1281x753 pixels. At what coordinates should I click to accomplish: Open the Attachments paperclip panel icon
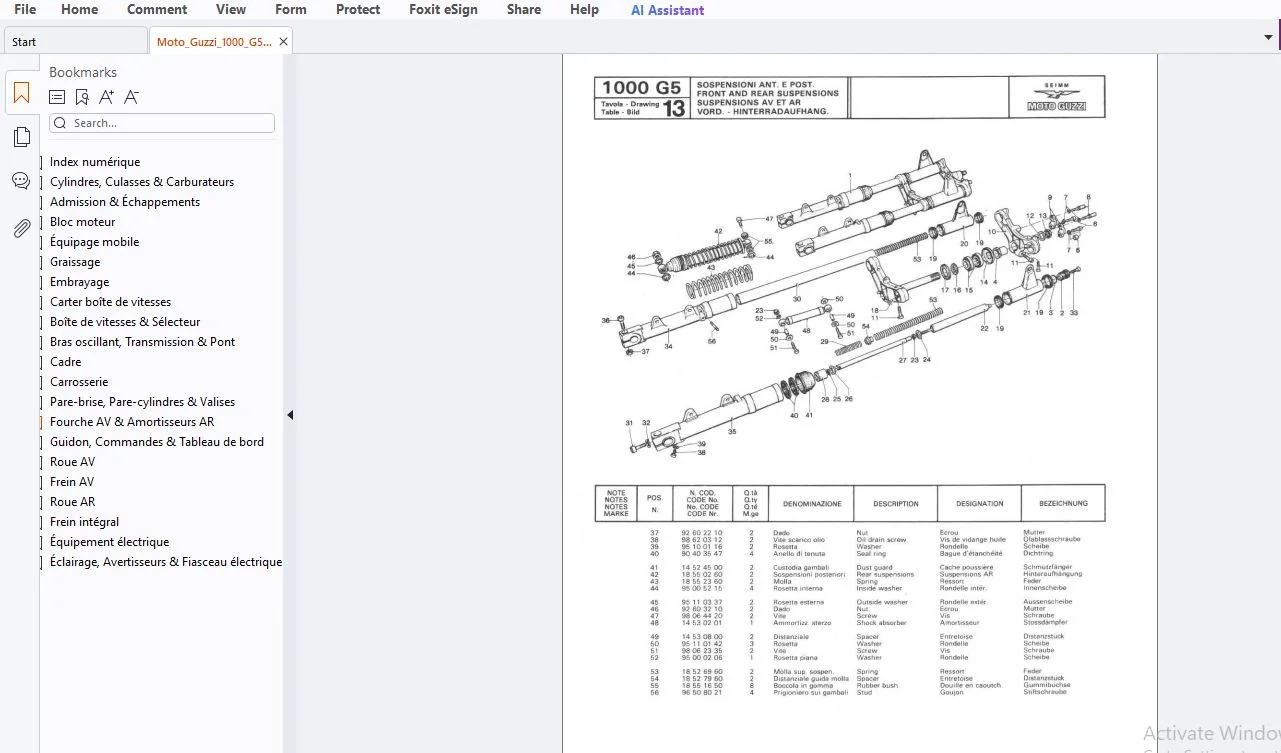coord(21,228)
